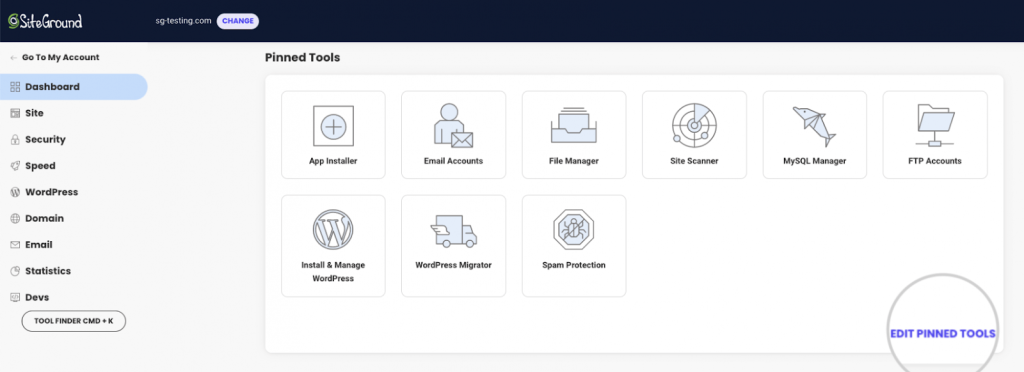Click Go To My Account link
The width and height of the screenshot is (1024, 372).
coord(61,57)
